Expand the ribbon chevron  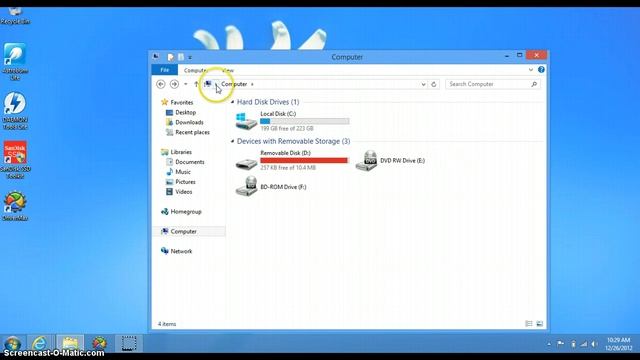point(531,70)
